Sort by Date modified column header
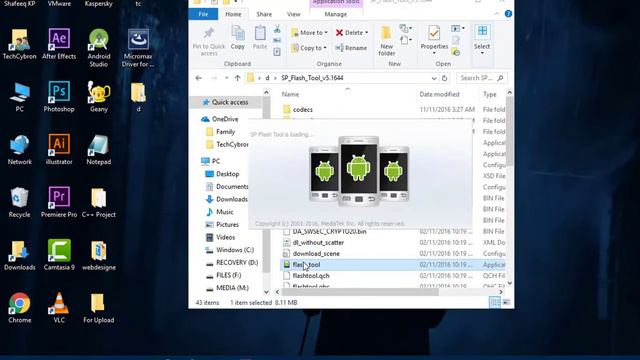This screenshot has height=360, width=640. [x=439, y=94]
